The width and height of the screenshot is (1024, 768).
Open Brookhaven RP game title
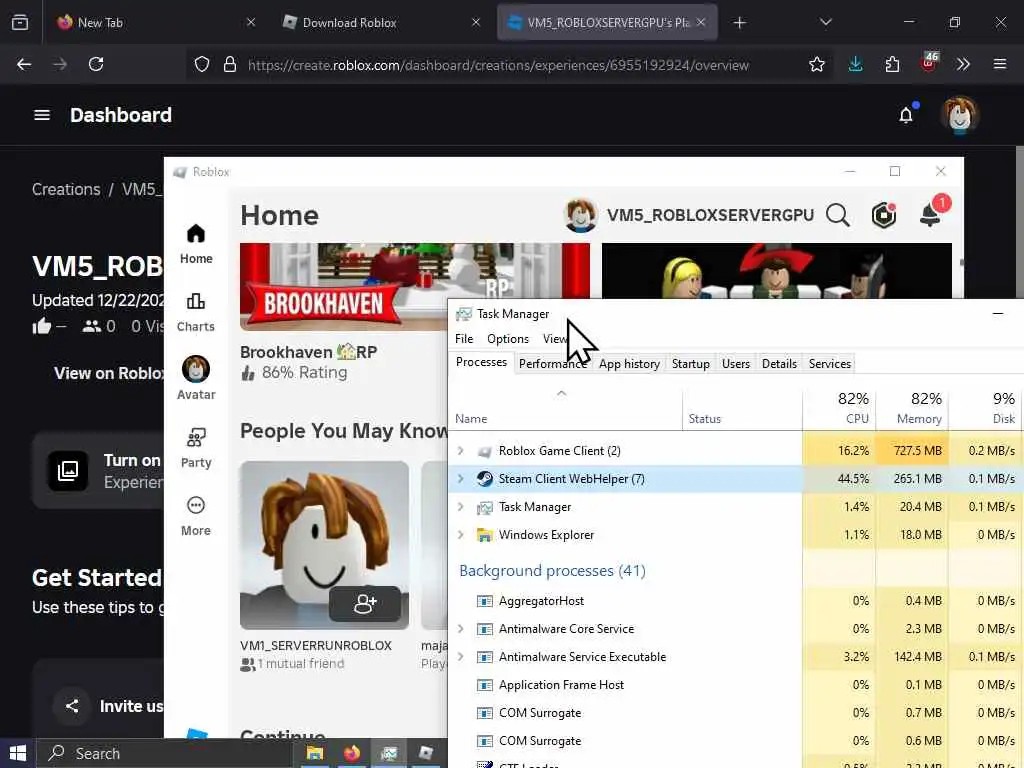(308, 352)
